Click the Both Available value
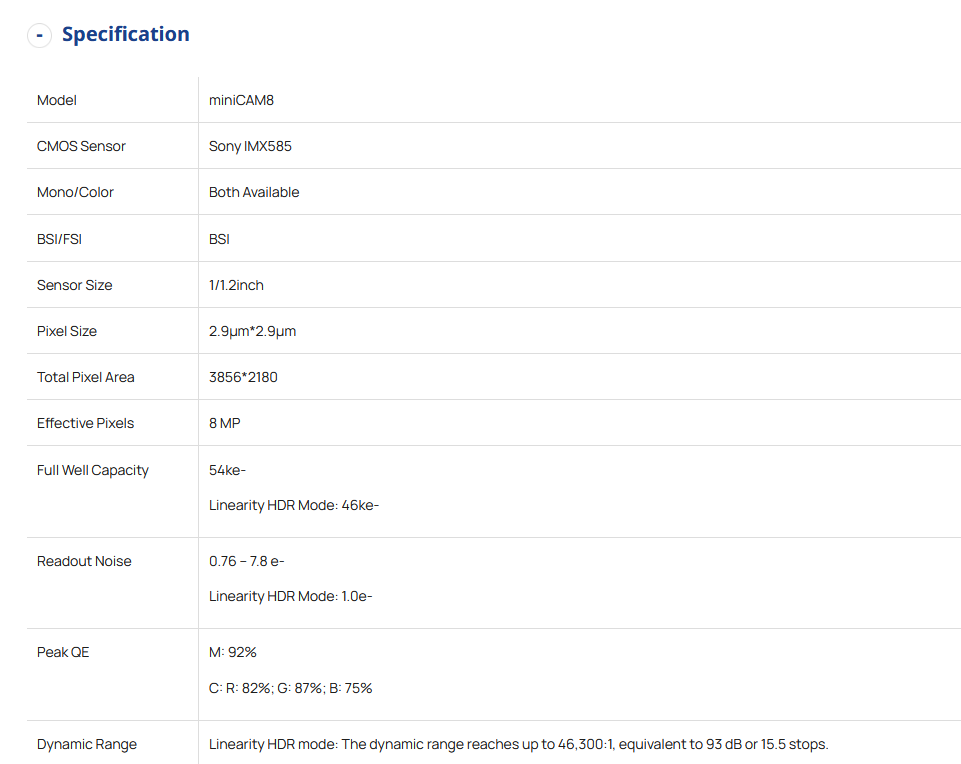The image size is (961, 764). point(254,192)
